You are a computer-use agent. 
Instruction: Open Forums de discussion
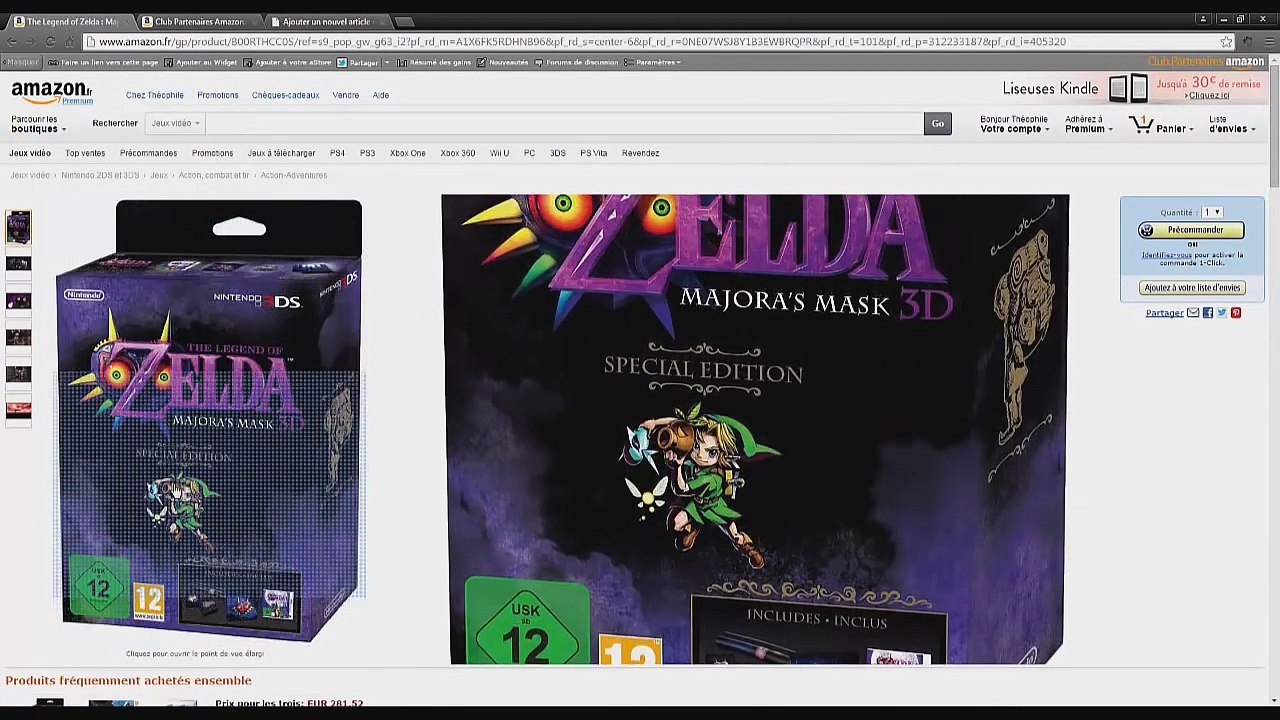click(x=576, y=62)
